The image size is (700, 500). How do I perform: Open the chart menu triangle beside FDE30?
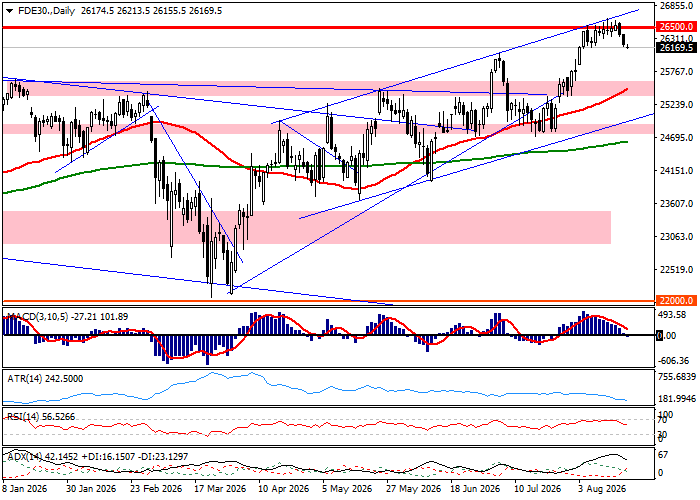click(x=9, y=11)
